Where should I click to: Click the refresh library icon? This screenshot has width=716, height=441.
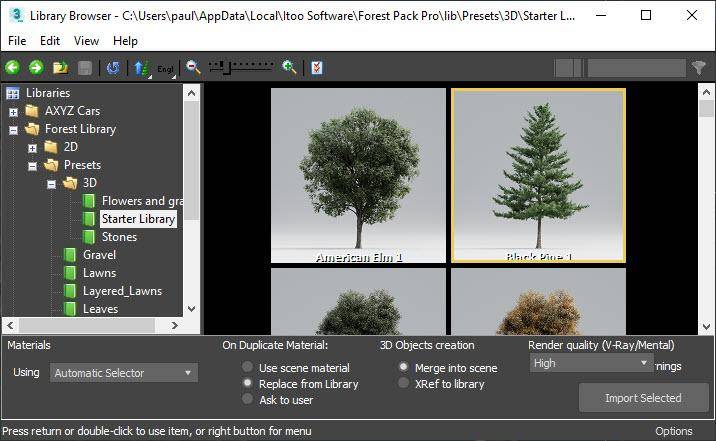[x=113, y=68]
